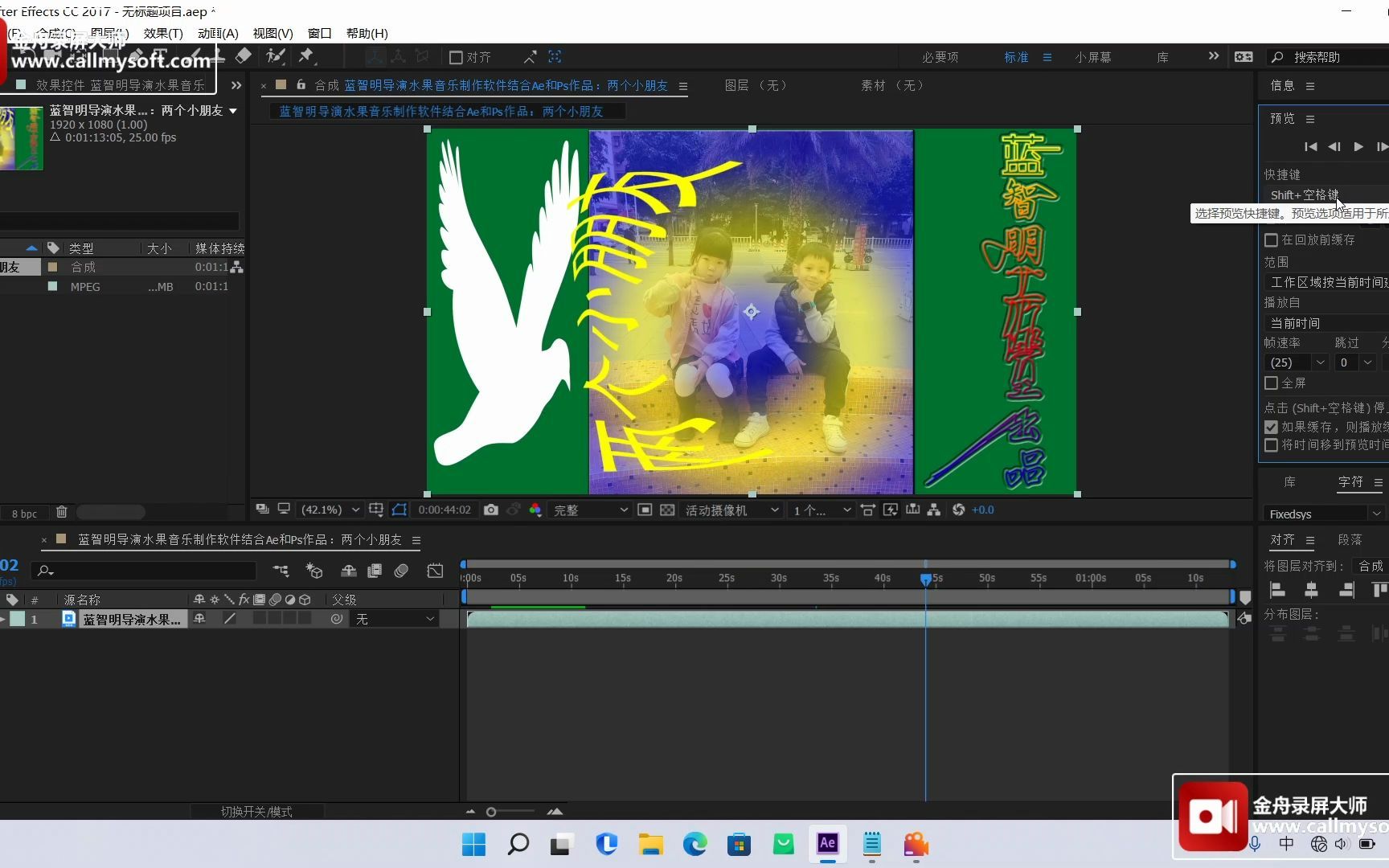Viewport: 1389px width, 868px height.
Task: Select the Eraser tool
Action: tap(244, 55)
